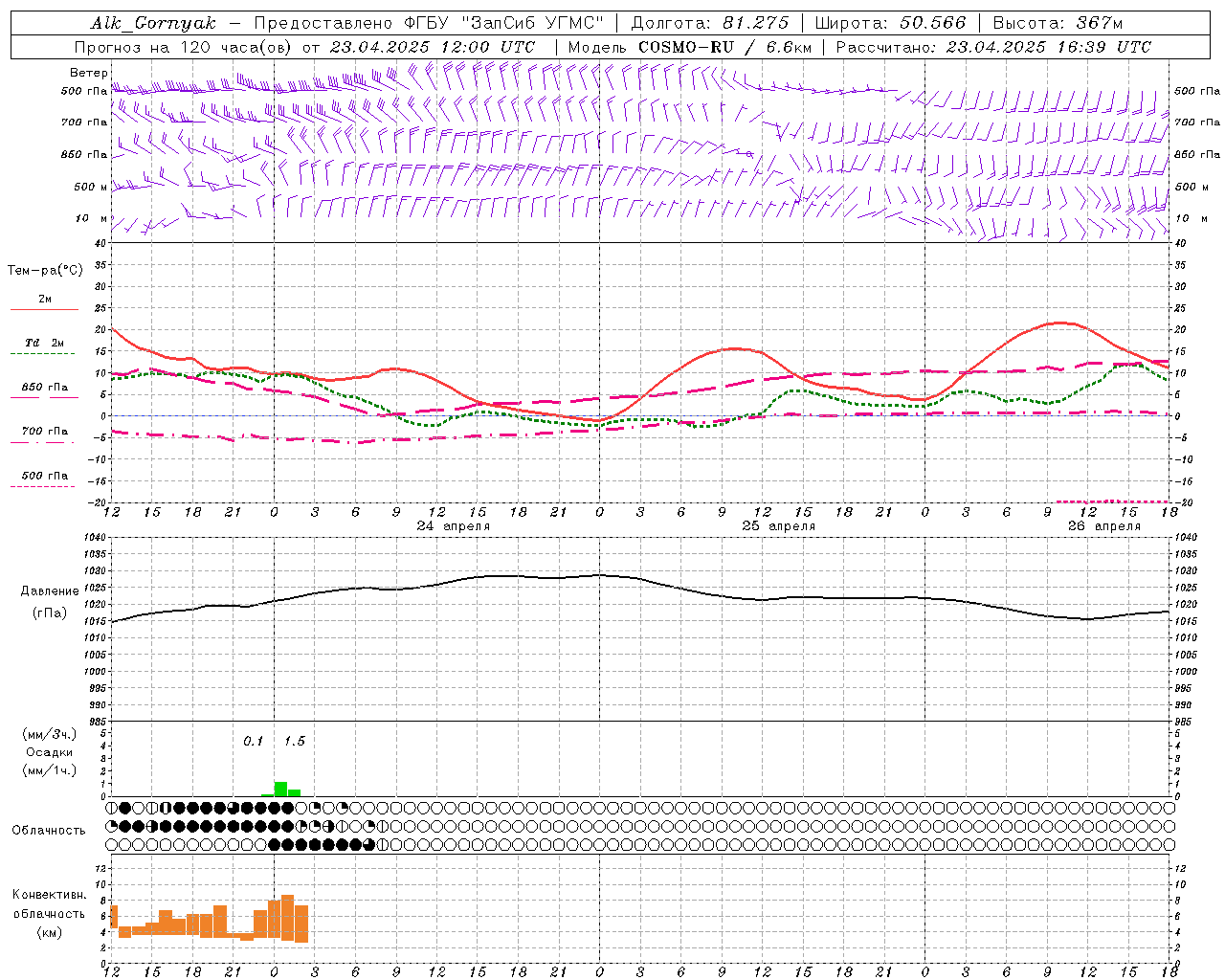Click the station name Alk_Gornyak in the header
The height and width of the screenshot is (980, 1225).
153,23
